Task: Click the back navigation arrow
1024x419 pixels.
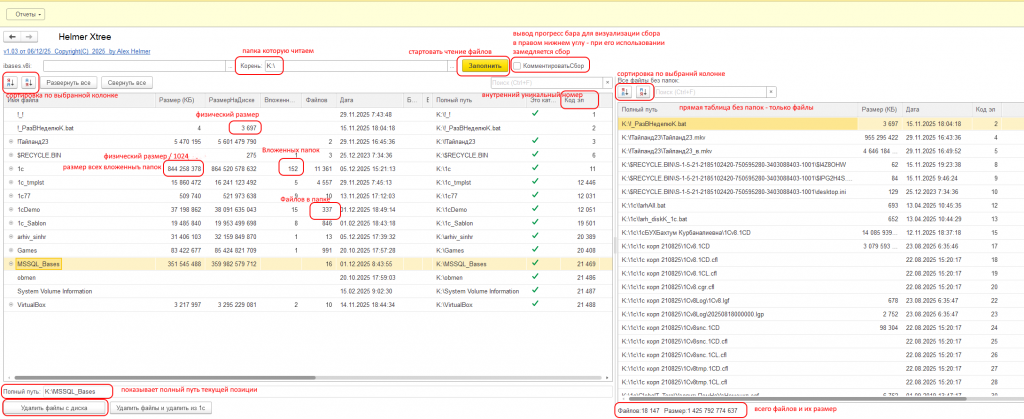Action: (x=12, y=36)
